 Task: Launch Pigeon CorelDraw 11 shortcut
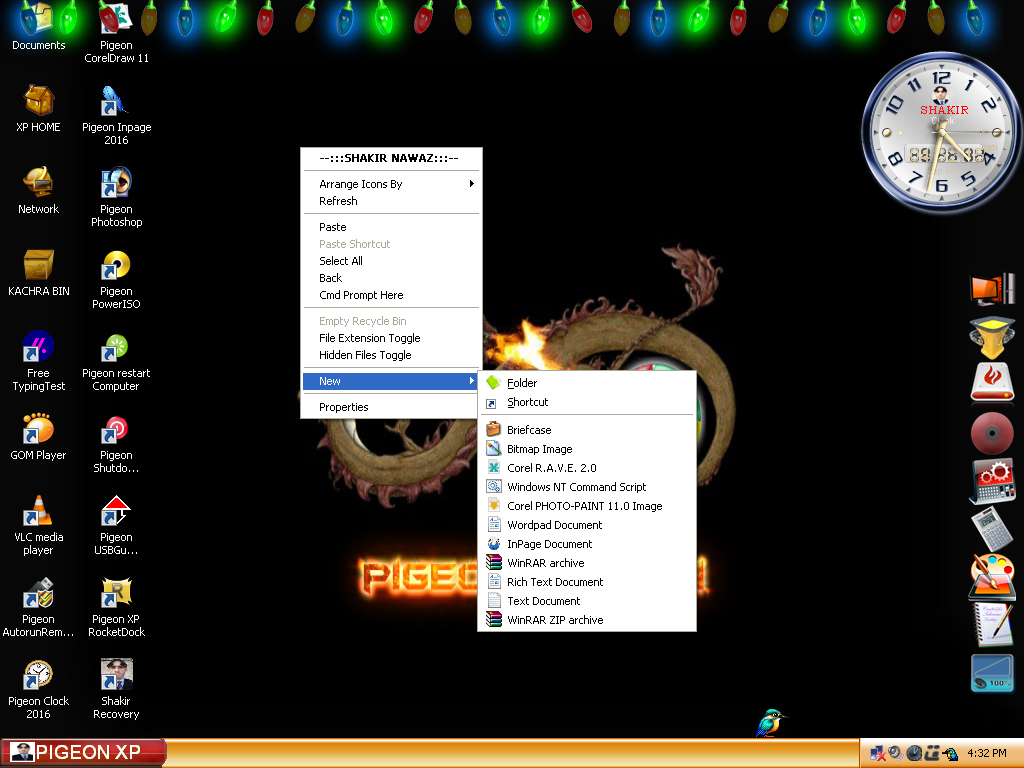pos(116,33)
